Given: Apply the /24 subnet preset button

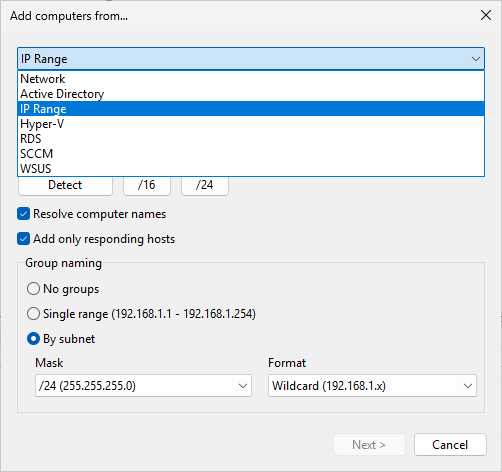Looking at the screenshot, I should [x=205, y=185].
